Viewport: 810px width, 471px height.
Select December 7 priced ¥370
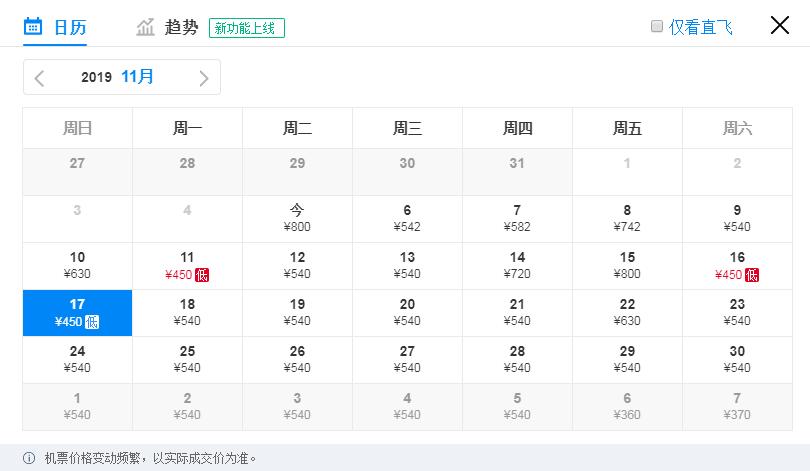coord(737,407)
